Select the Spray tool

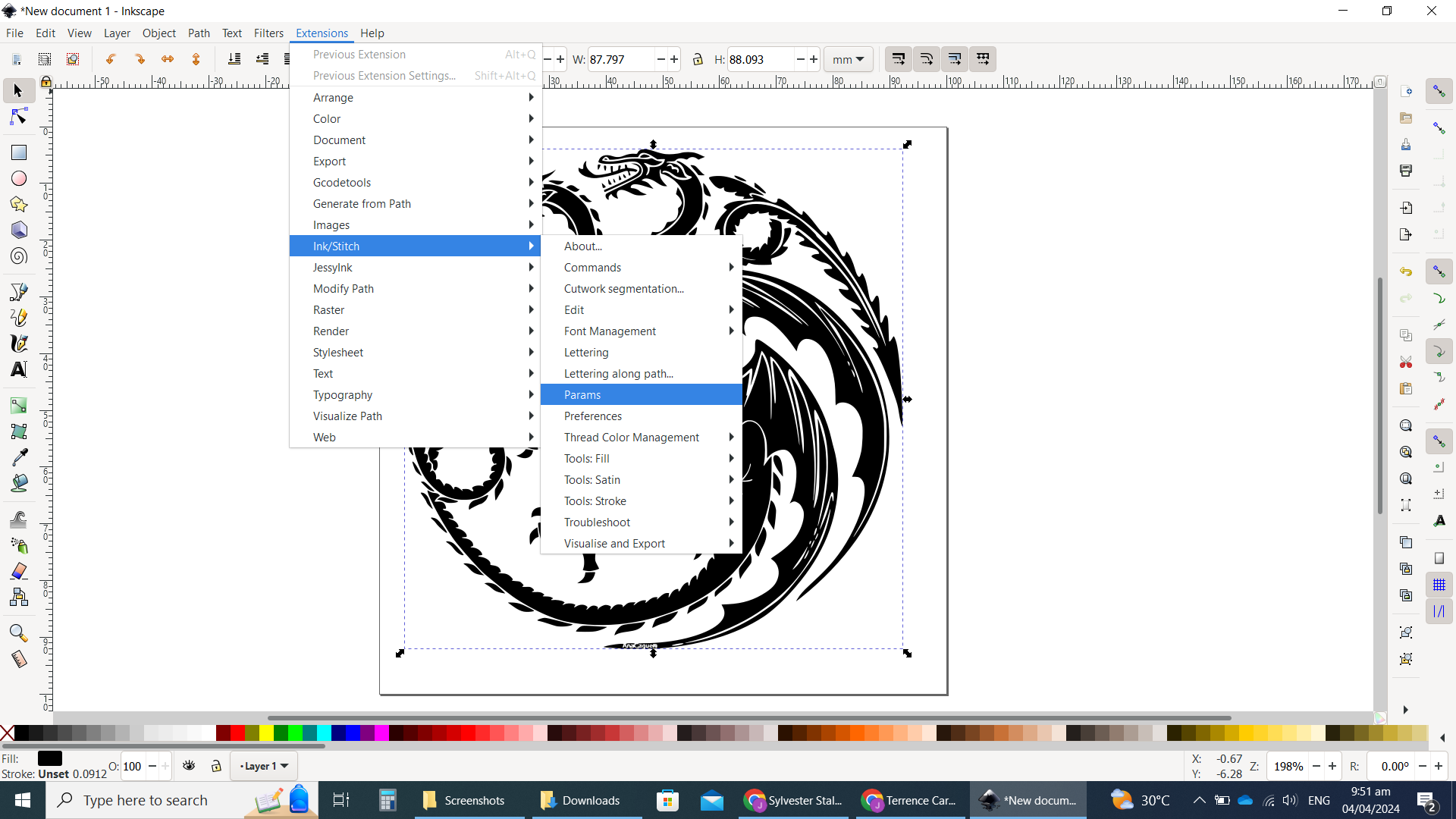tap(18, 545)
